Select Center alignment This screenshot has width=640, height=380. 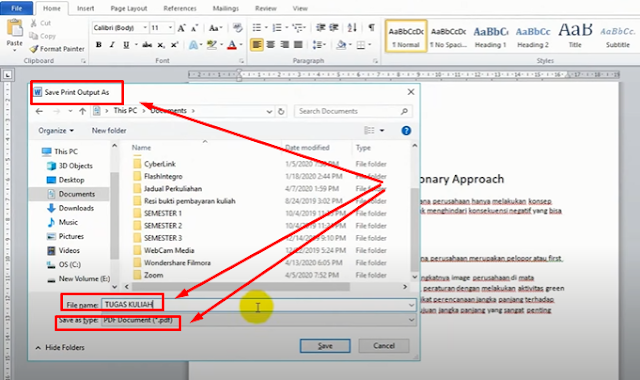tap(271, 44)
